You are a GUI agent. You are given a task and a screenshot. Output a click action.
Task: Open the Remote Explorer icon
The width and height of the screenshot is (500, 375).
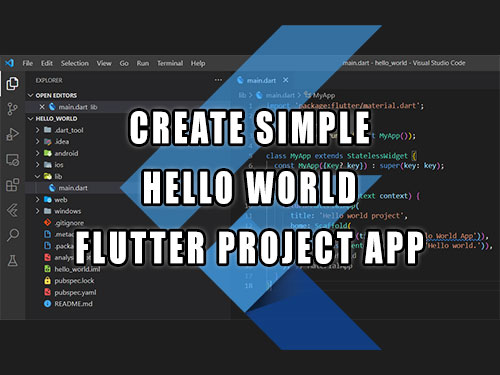pos(12,160)
